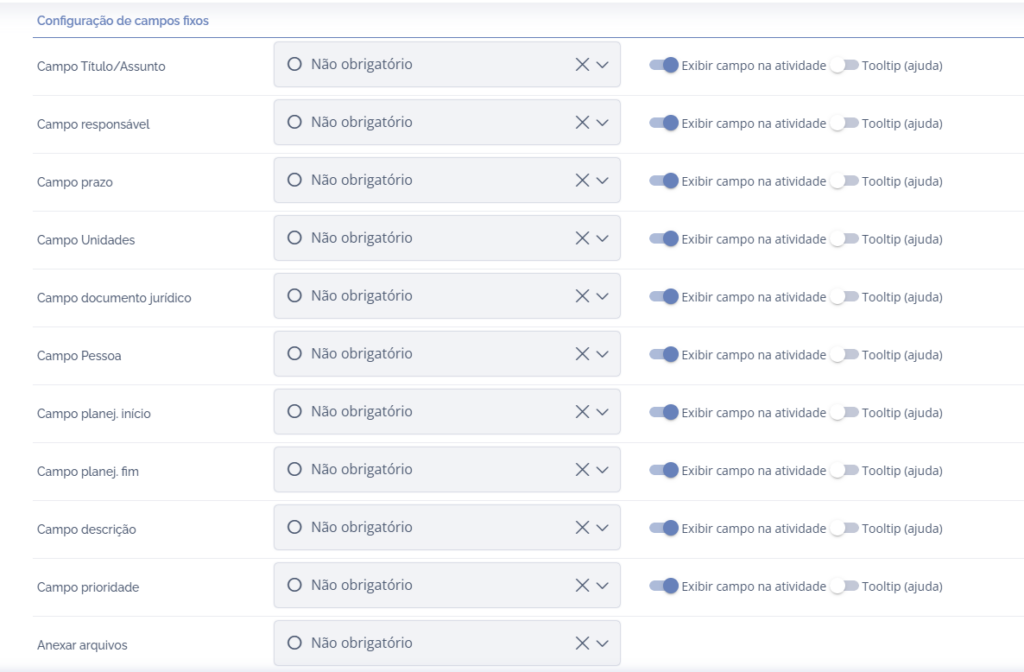Clear the Campo descrição selection with X
1024x672 pixels.
(582, 528)
